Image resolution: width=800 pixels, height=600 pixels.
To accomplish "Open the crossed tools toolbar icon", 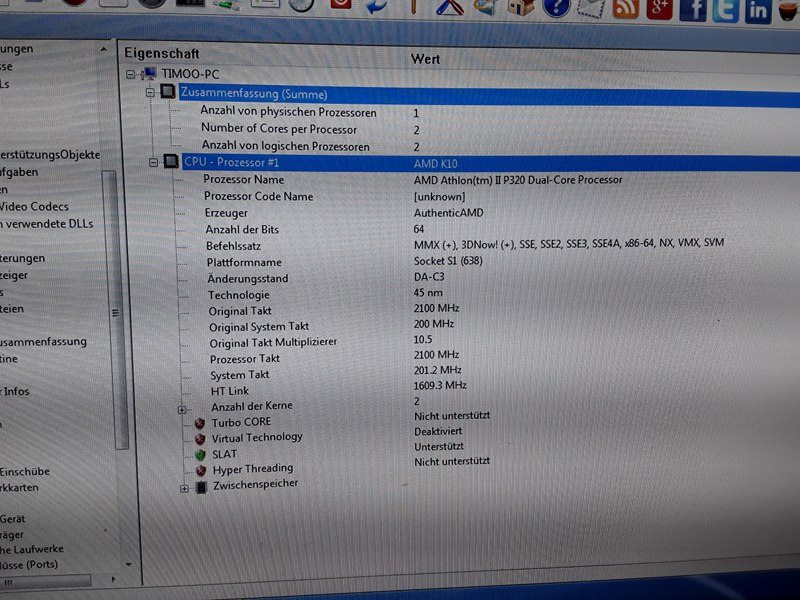I will pos(449,6).
